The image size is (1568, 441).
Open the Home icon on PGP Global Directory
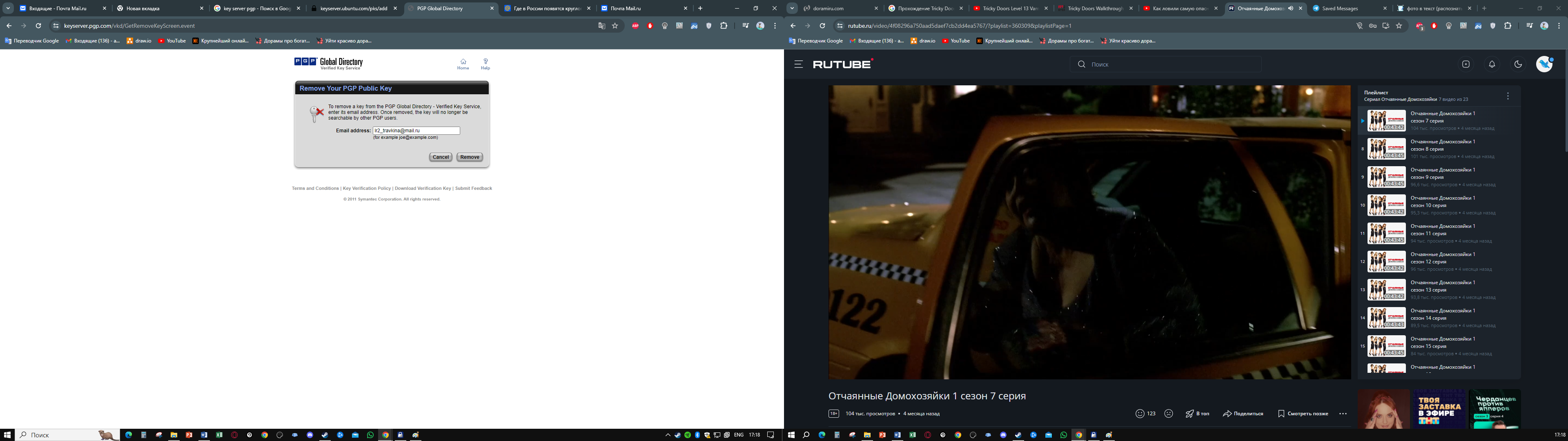point(463,64)
